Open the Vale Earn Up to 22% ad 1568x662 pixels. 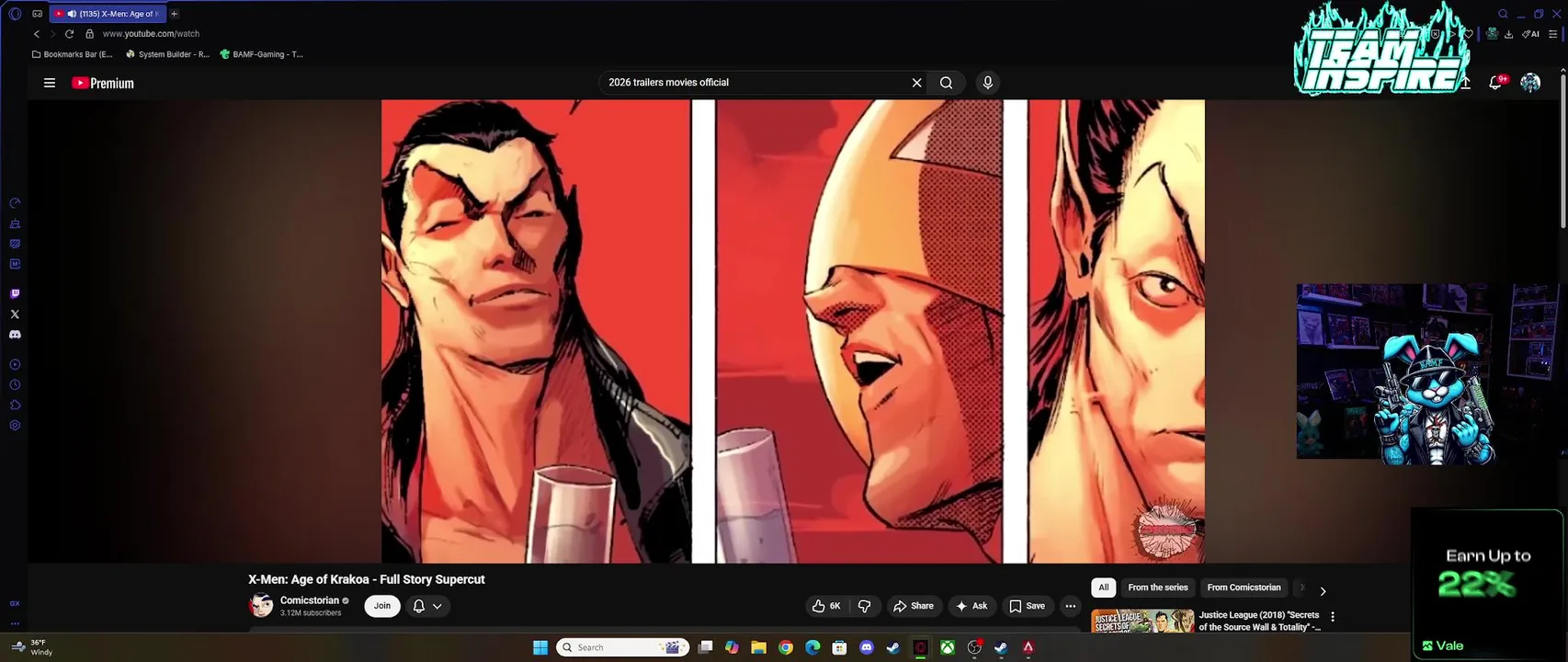1487,583
